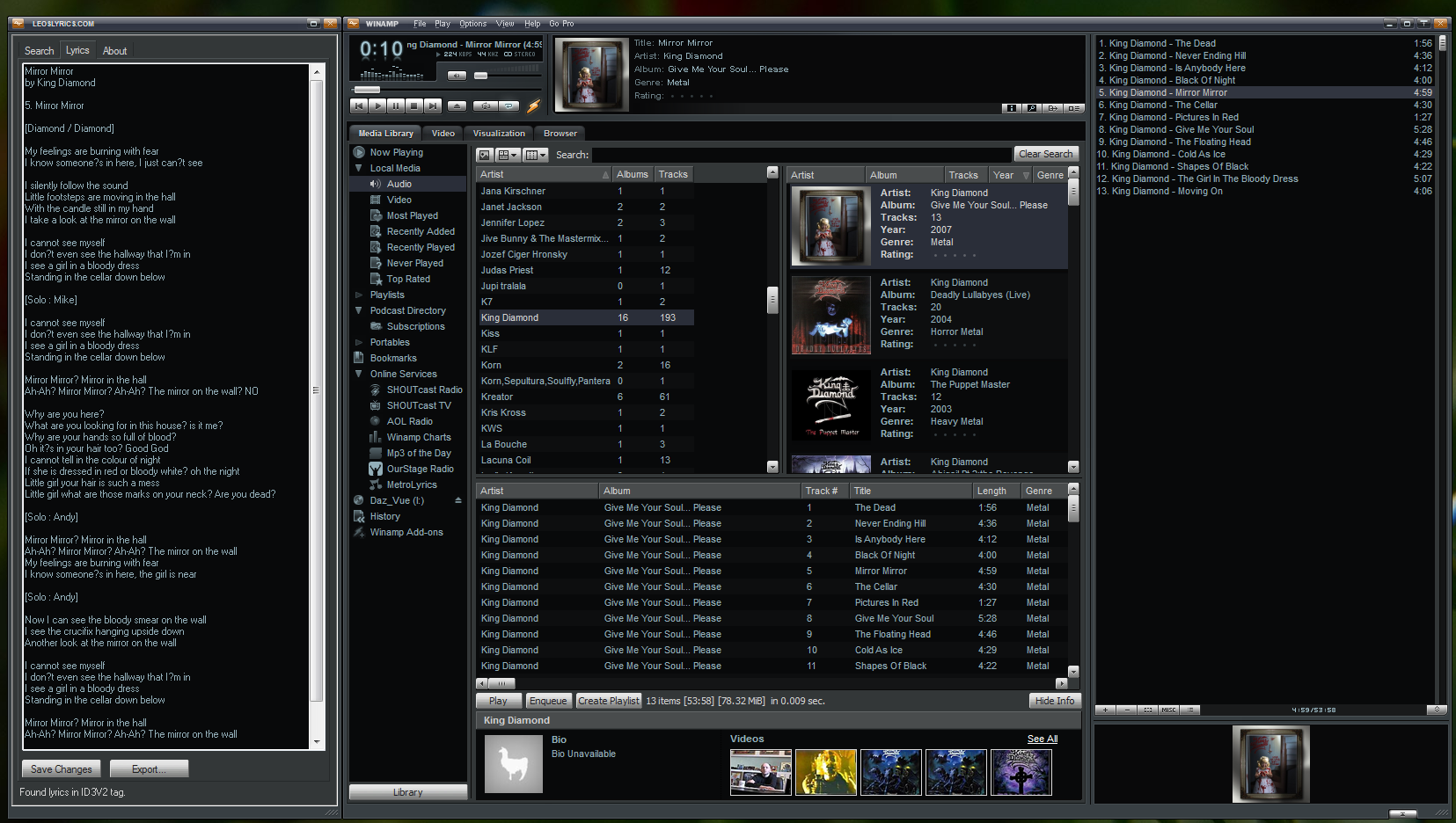This screenshot has width=1456, height=823.
Task: Stop playback in Winamp
Action: [414, 106]
